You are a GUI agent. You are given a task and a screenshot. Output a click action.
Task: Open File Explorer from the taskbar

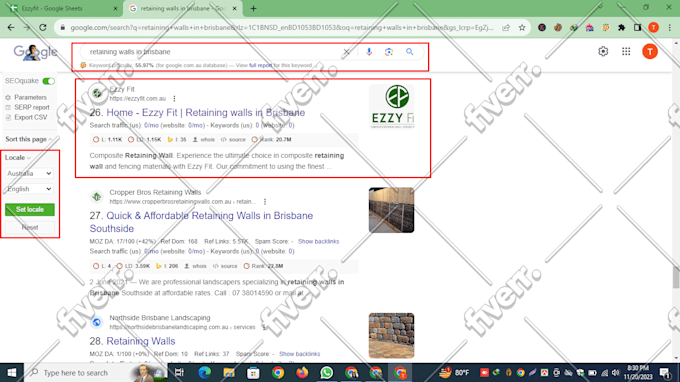229,372
